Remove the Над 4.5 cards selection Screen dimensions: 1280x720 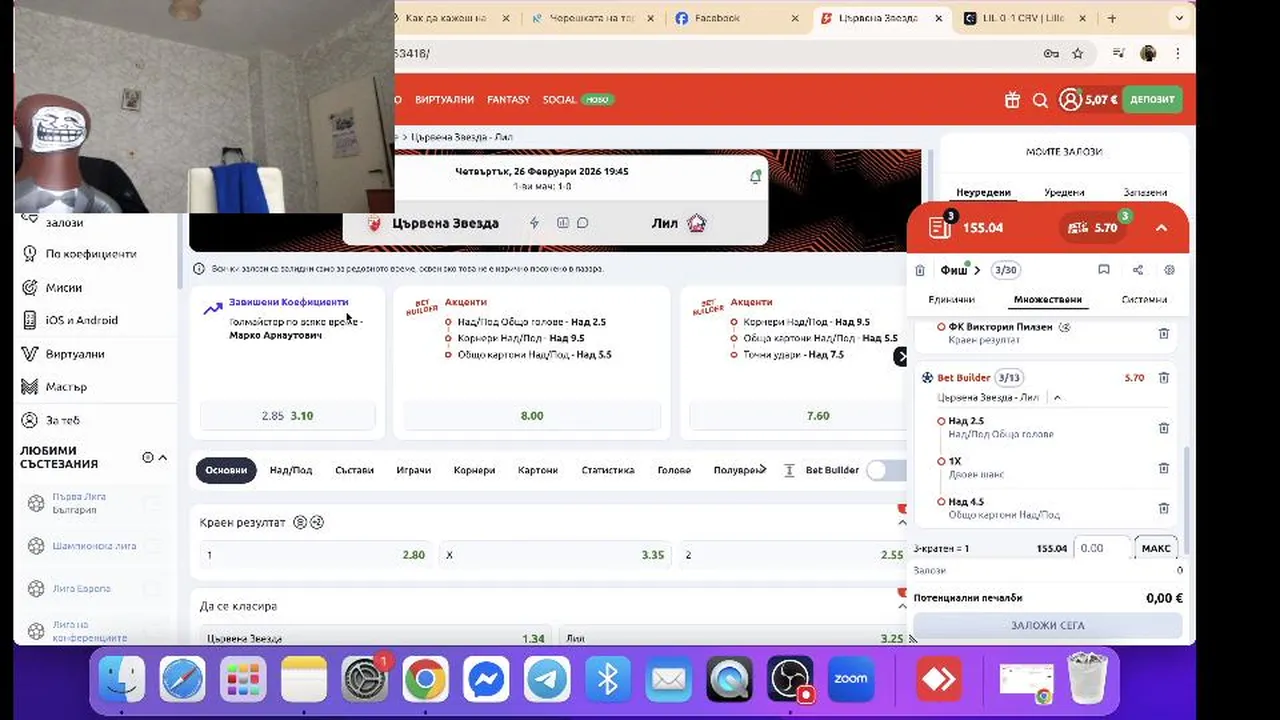(x=1163, y=508)
